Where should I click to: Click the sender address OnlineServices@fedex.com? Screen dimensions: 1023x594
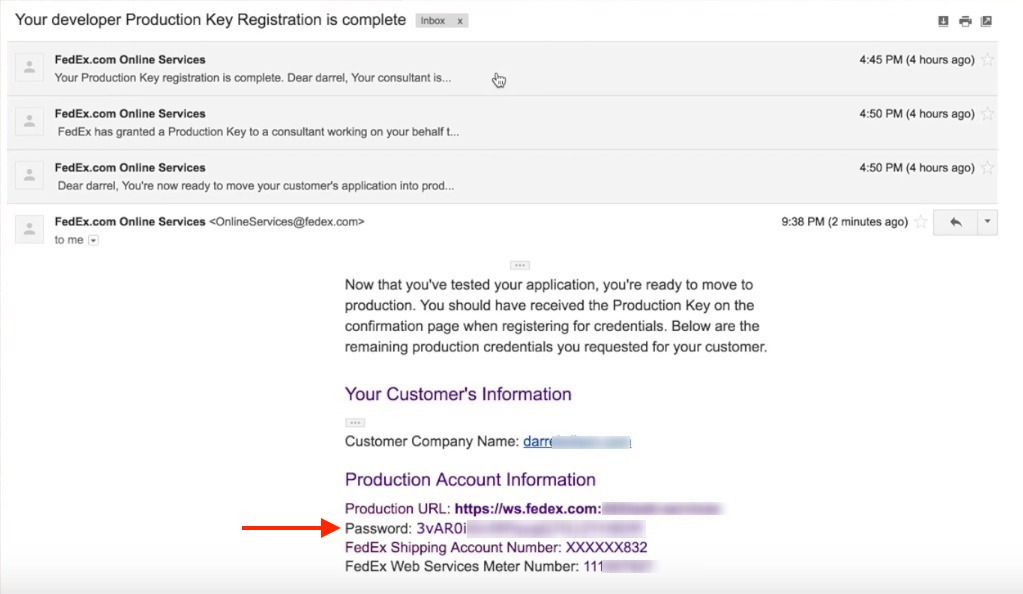[286, 222]
